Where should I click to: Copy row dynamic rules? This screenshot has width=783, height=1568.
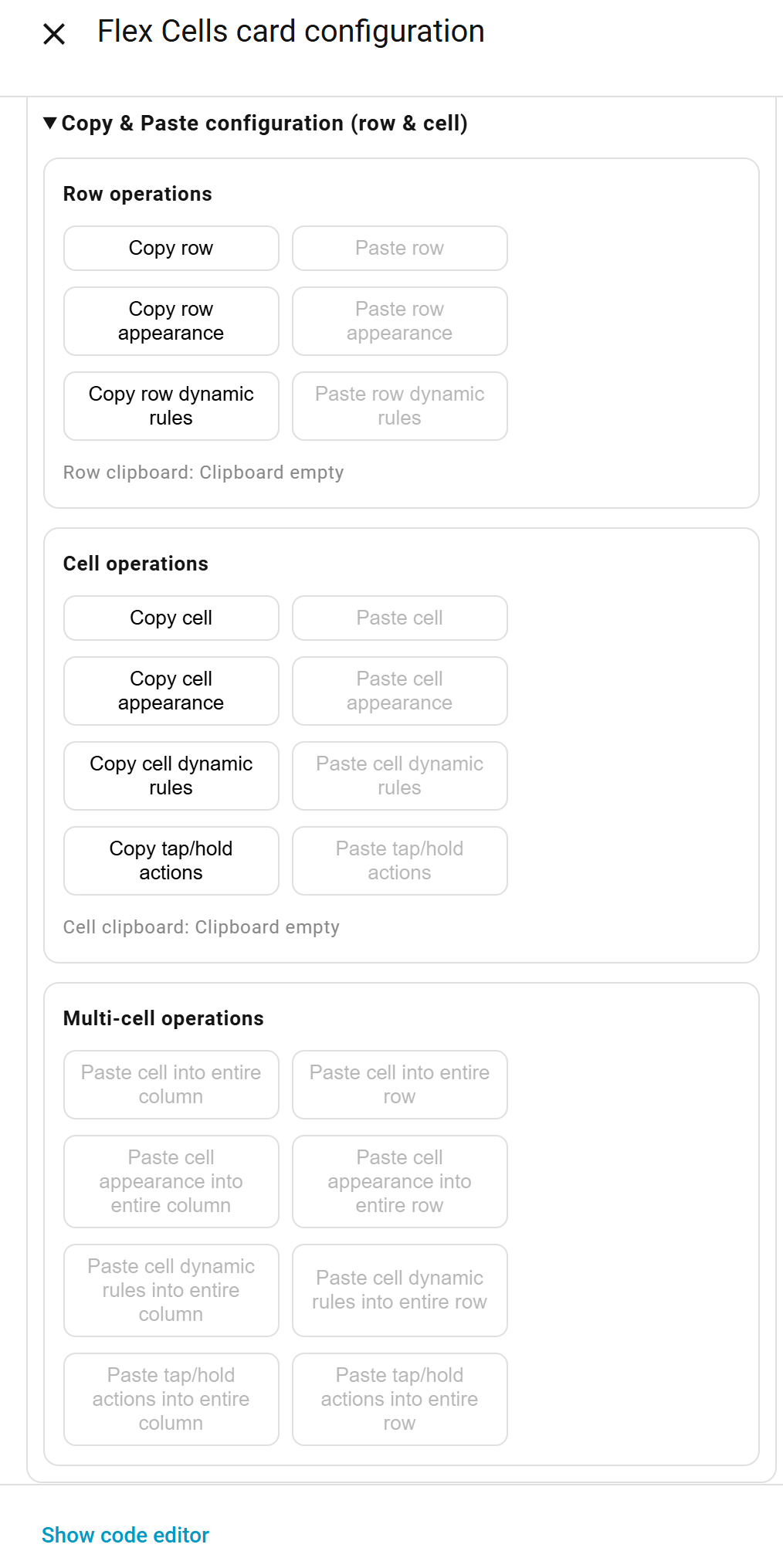pos(171,406)
